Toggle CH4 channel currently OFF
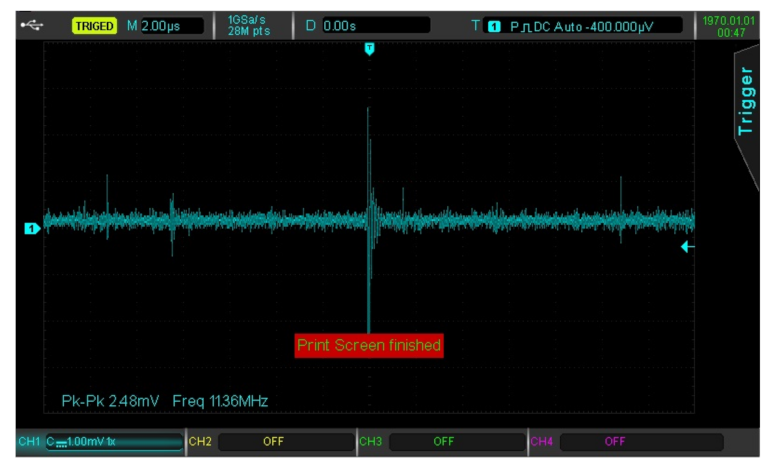Screen dimensions: 776x469 point(614,441)
